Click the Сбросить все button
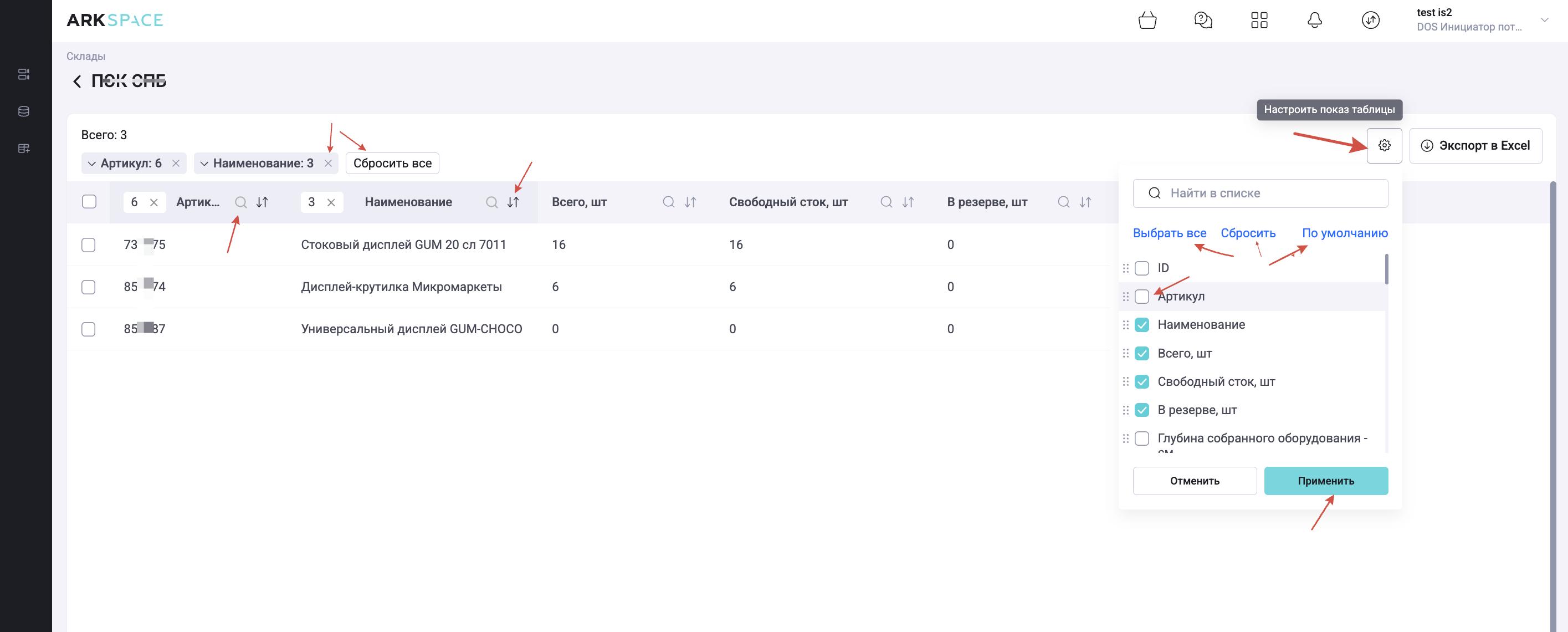1568x632 pixels. 392,163
